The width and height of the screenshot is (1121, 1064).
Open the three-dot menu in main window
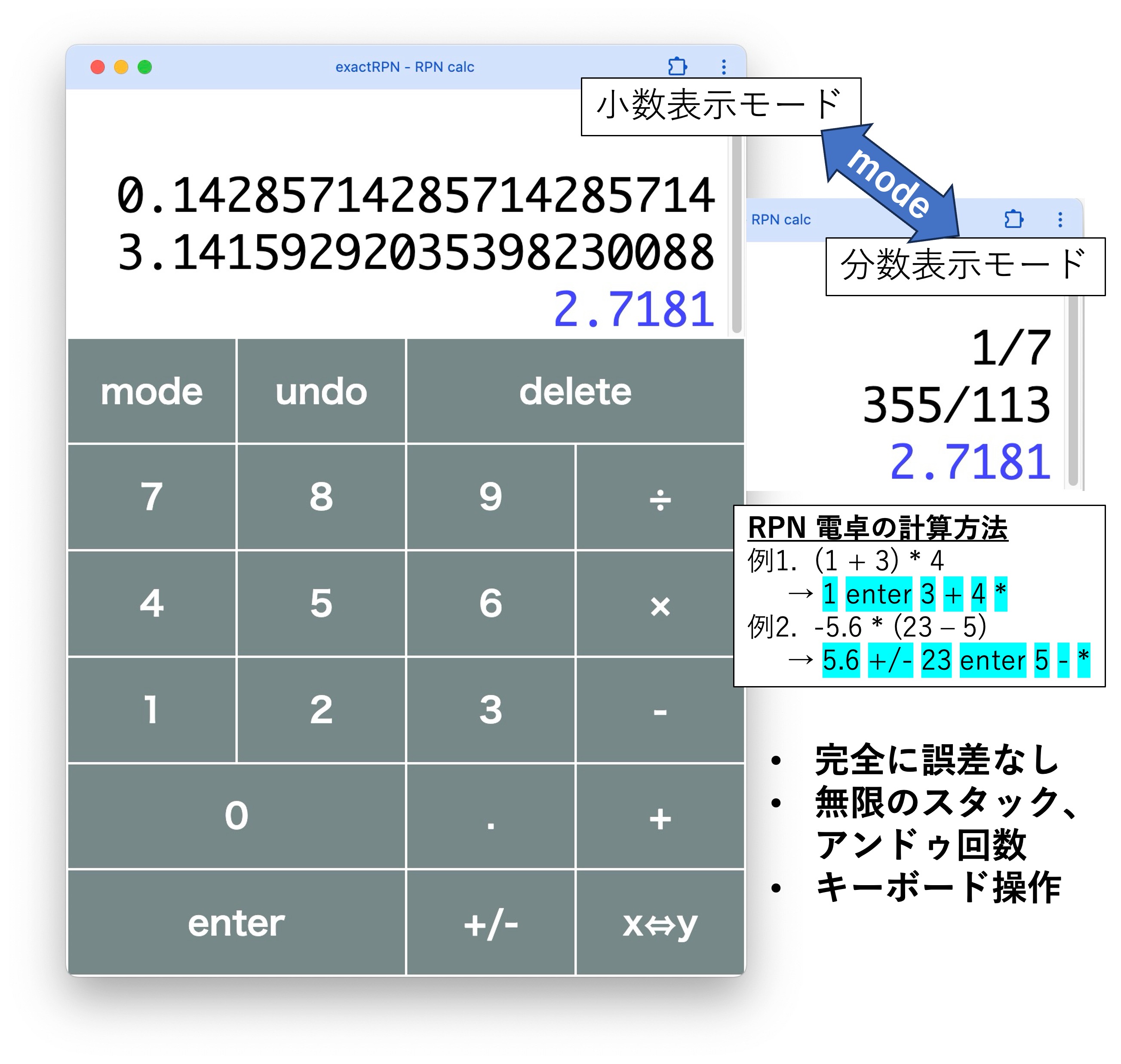pos(723,67)
